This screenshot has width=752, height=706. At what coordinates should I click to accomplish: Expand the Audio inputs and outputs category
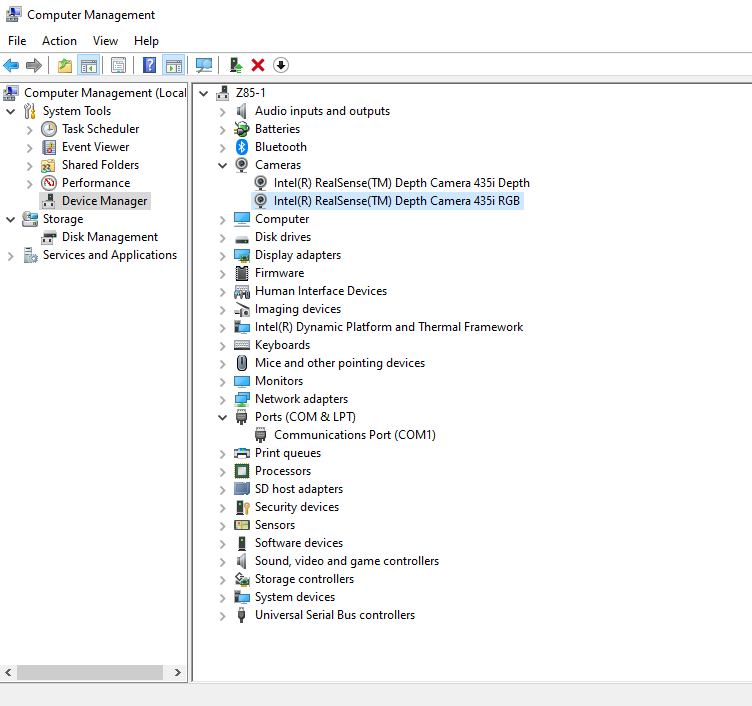click(x=223, y=112)
